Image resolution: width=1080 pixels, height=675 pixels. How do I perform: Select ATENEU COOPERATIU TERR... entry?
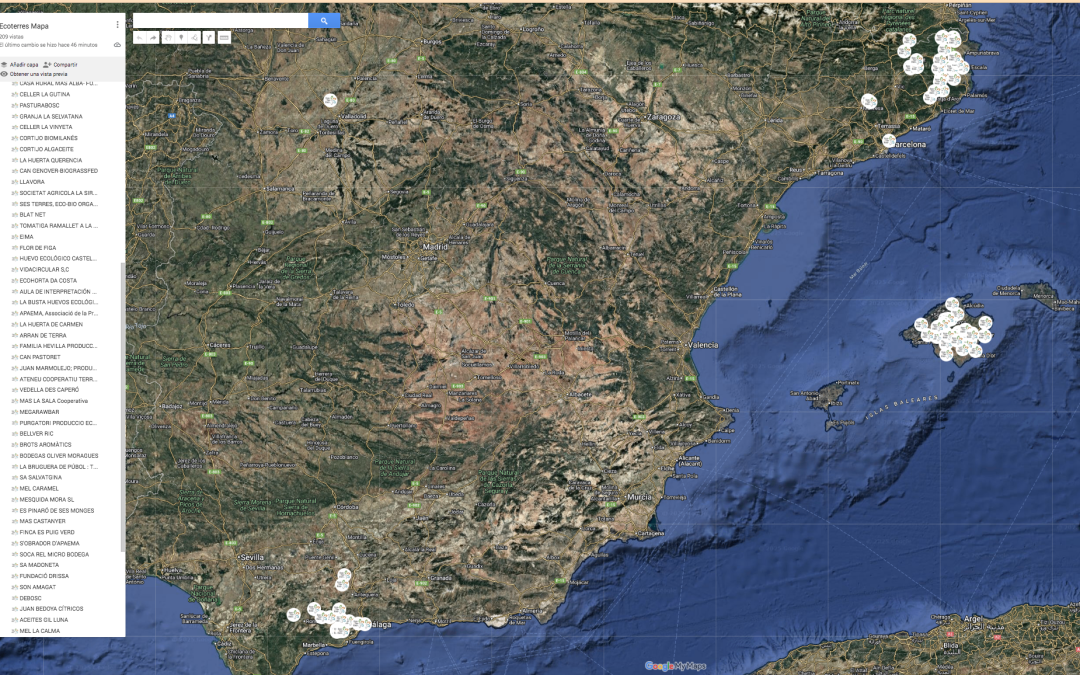pos(59,379)
